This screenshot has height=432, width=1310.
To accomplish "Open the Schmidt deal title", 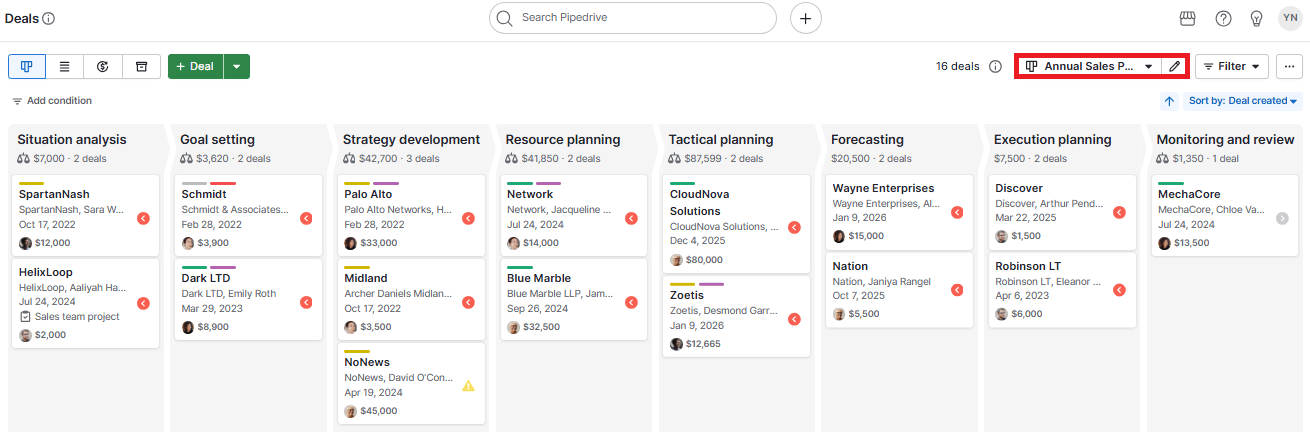I will 204,194.
